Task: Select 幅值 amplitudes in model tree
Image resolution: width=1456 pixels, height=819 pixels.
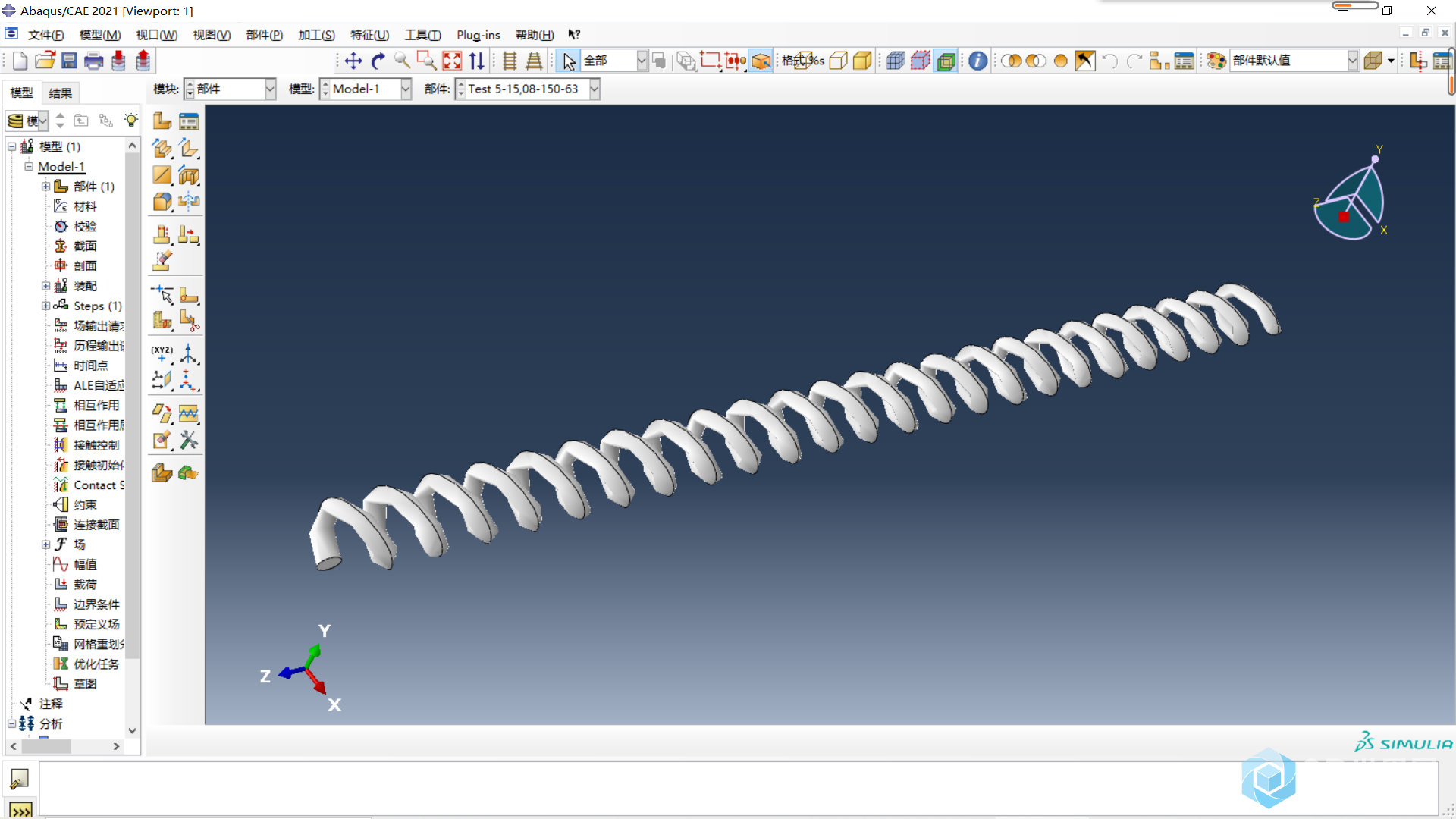Action: click(x=85, y=564)
